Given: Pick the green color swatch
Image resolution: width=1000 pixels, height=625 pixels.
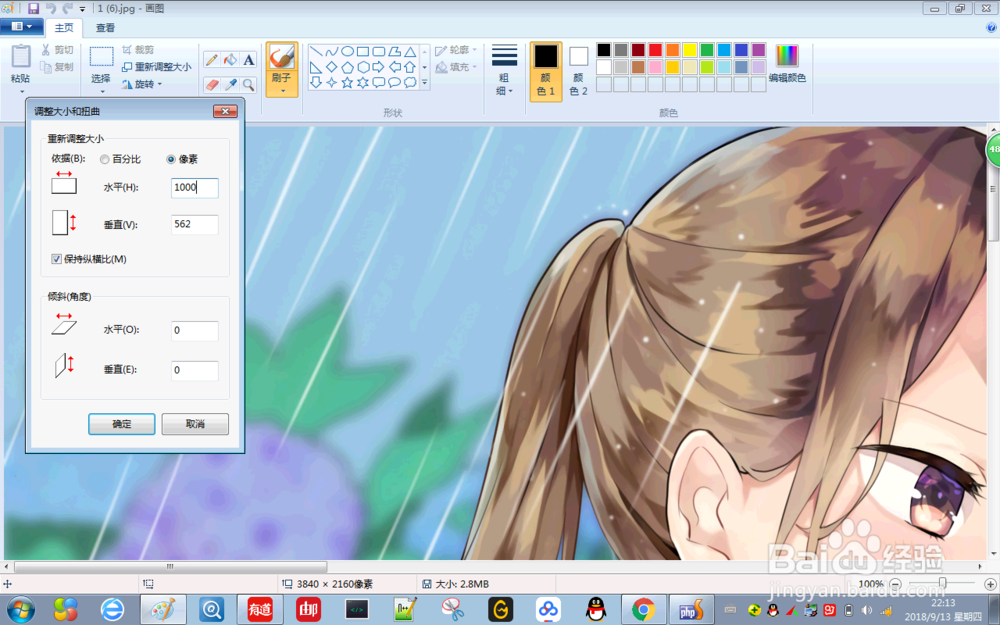Looking at the screenshot, I should (x=707, y=50).
